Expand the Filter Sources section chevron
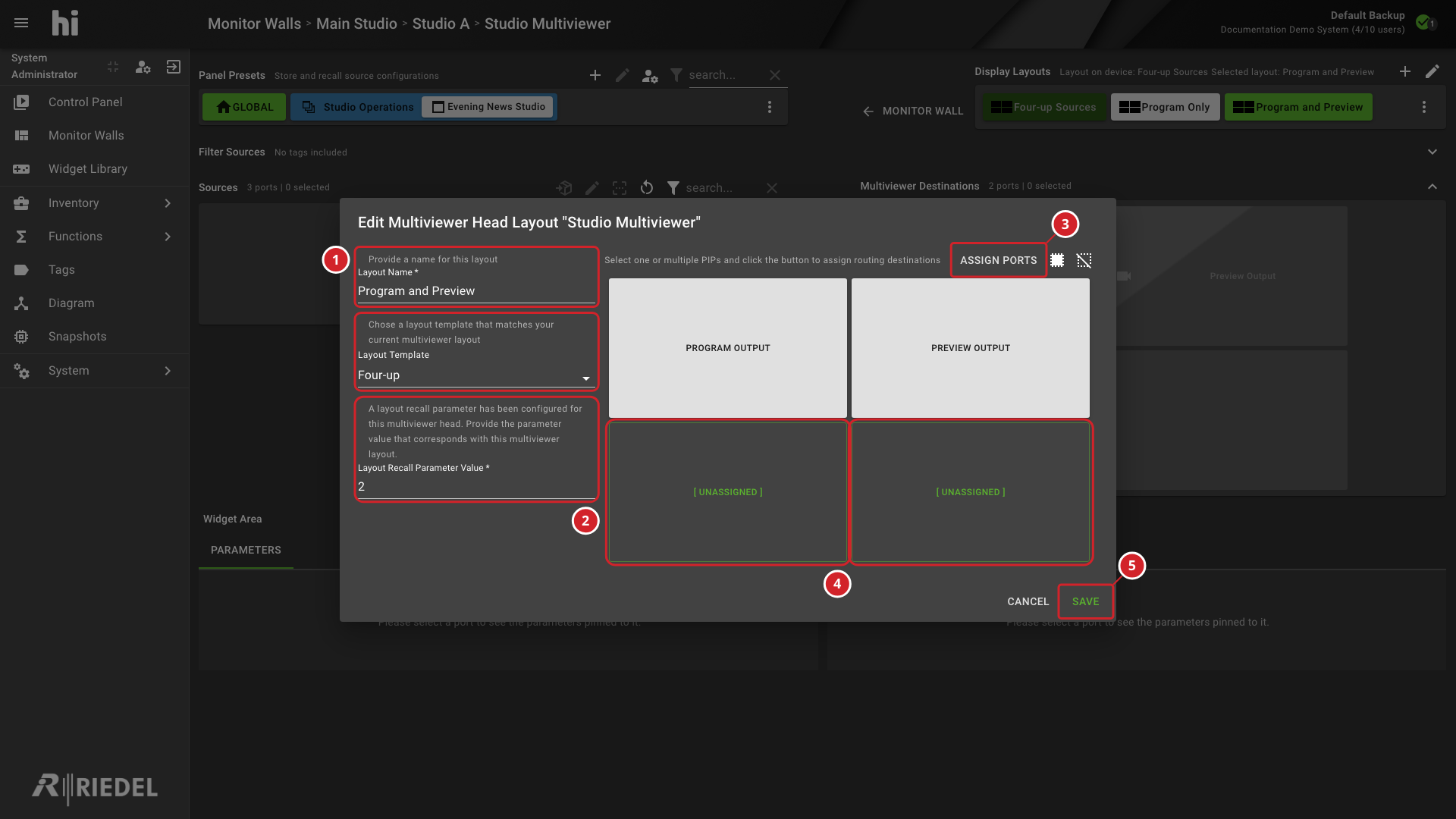Viewport: 1456px width, 819px height. [x=1432, y=152]
